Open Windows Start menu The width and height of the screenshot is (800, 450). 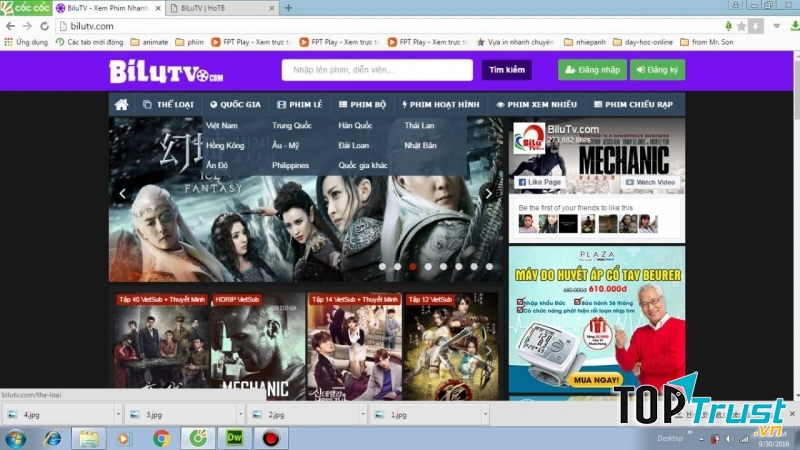tap(15, 438)
